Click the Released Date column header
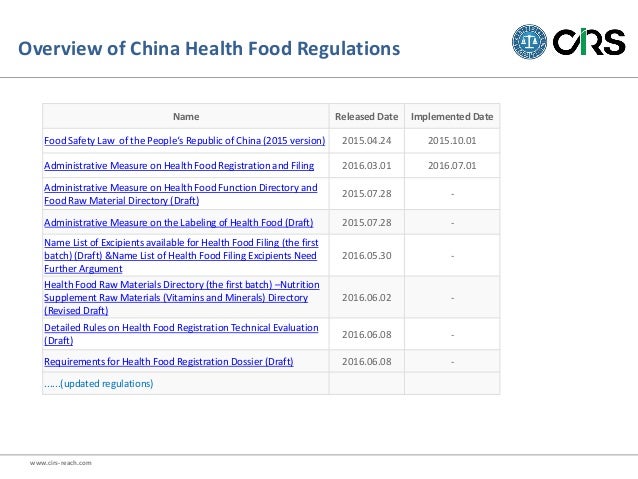The height and width of the screenshot is (479, 638). pyautogui.click(x=367, y=117)
